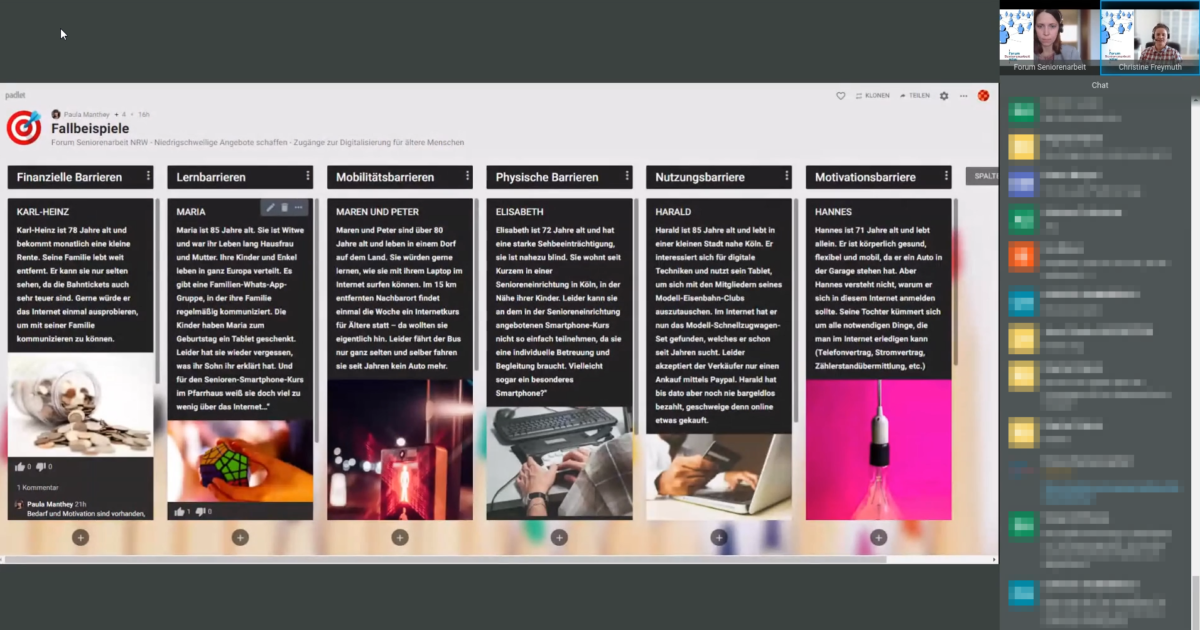This screenshot has width=1200, height=630.
Task: Open the keyboard image in ELISABETH post
Action: pyautogui.click(x=559, y=463)
